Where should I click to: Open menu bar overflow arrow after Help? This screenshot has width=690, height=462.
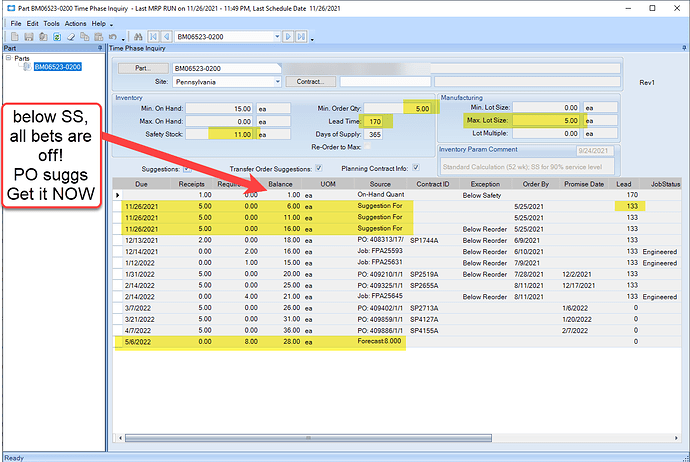pos(111,25)
